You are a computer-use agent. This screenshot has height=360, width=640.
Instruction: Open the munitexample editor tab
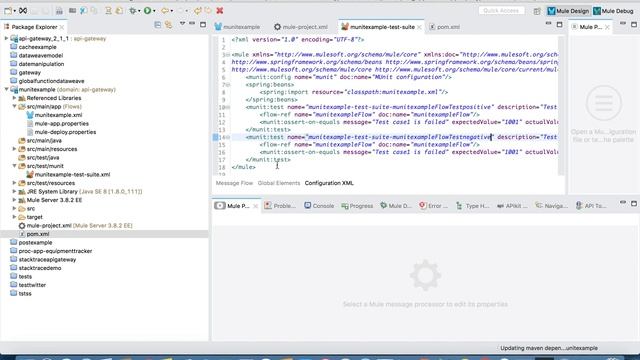click(x=237, y=27)
